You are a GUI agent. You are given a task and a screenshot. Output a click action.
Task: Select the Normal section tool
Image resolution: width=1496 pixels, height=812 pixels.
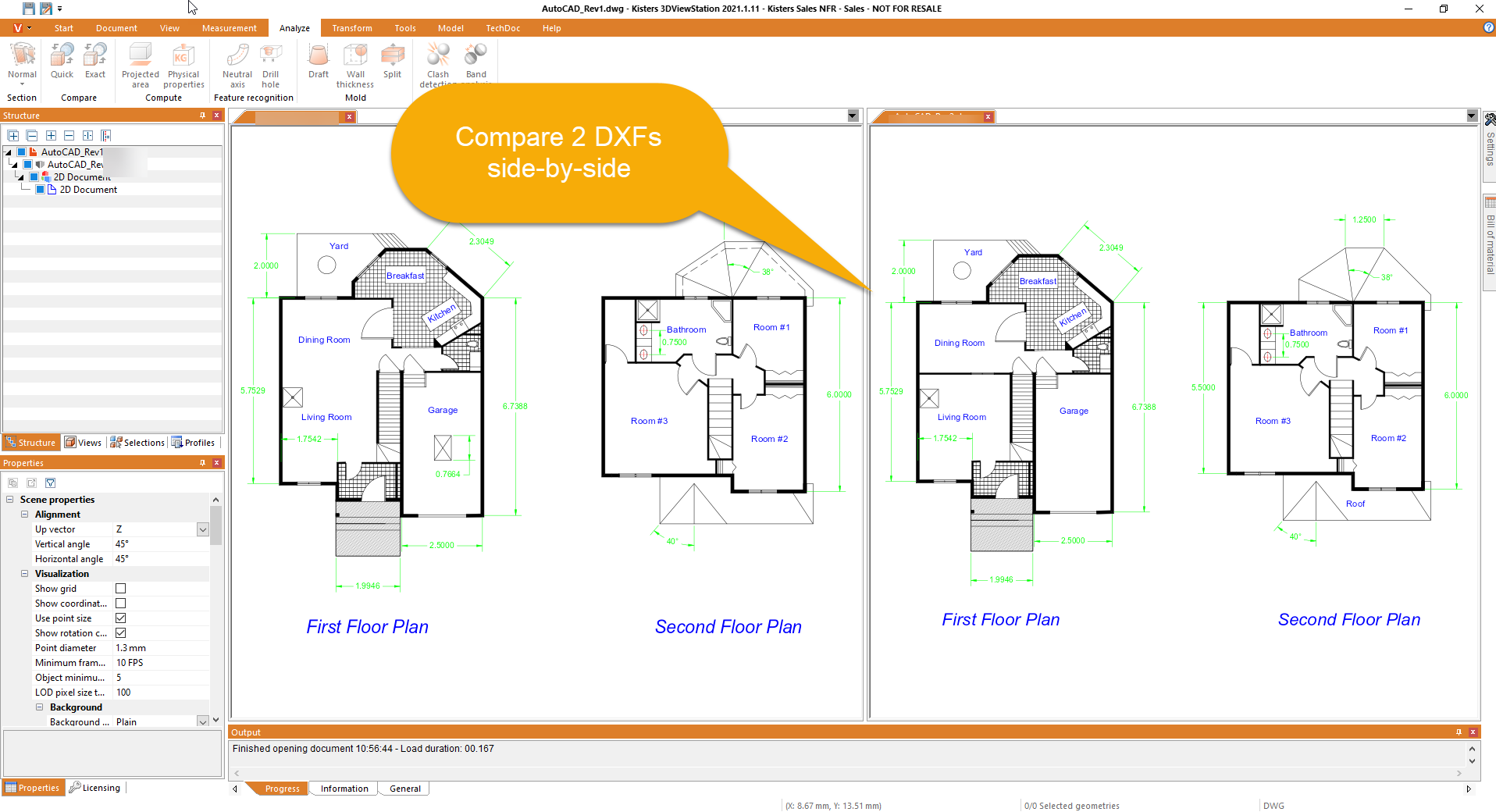point(22,62)
